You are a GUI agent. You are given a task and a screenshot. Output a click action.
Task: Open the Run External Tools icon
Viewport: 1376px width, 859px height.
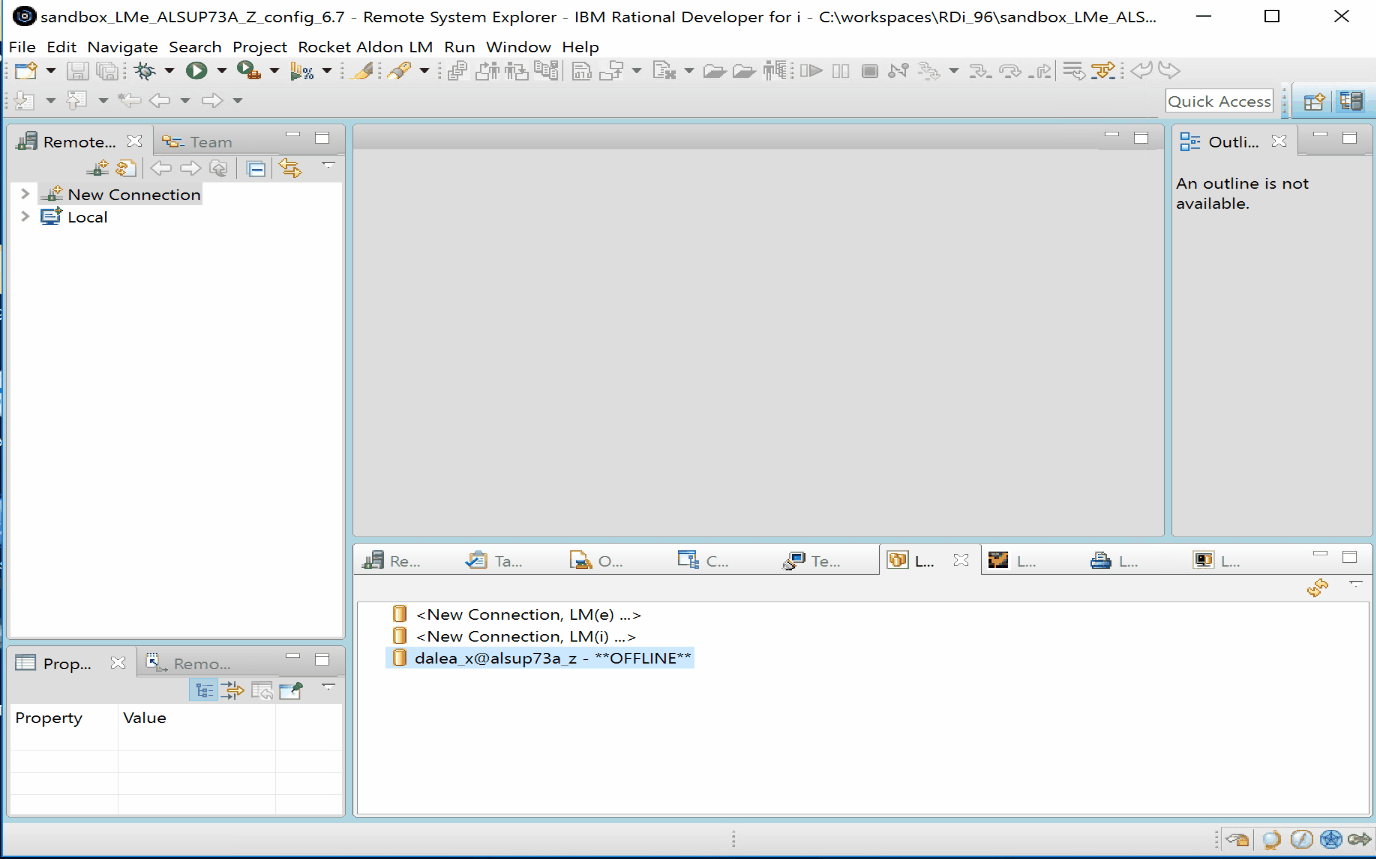click(247, 70)
